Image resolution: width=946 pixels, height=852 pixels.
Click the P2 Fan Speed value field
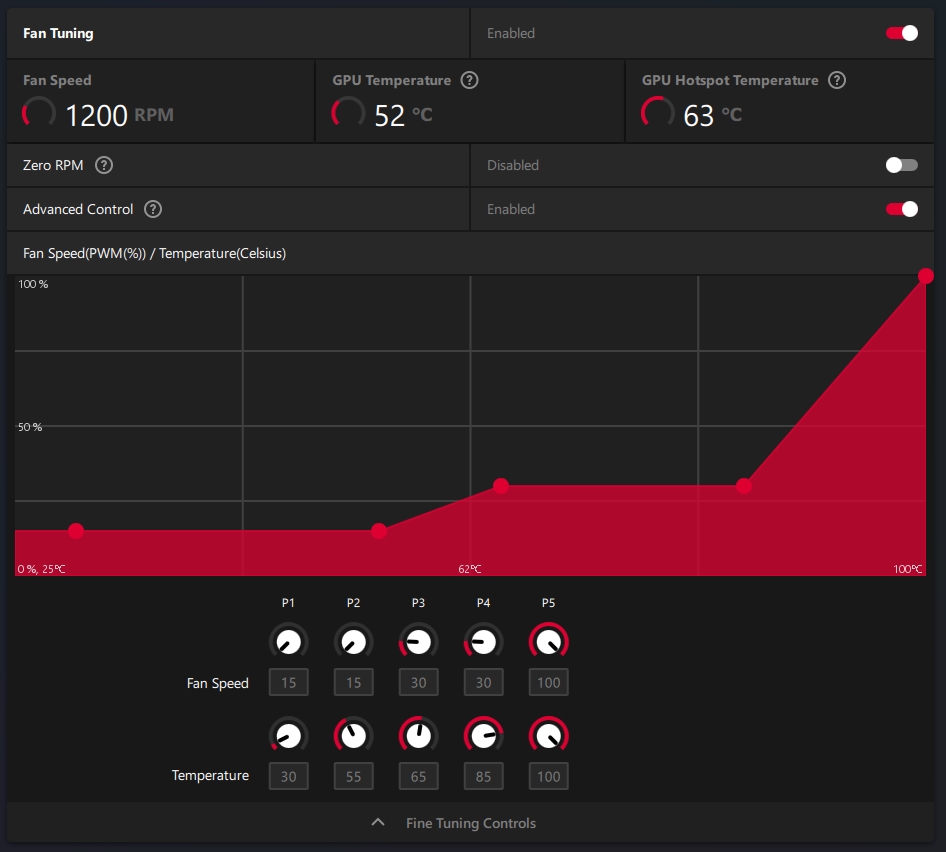tap(353, 683)
